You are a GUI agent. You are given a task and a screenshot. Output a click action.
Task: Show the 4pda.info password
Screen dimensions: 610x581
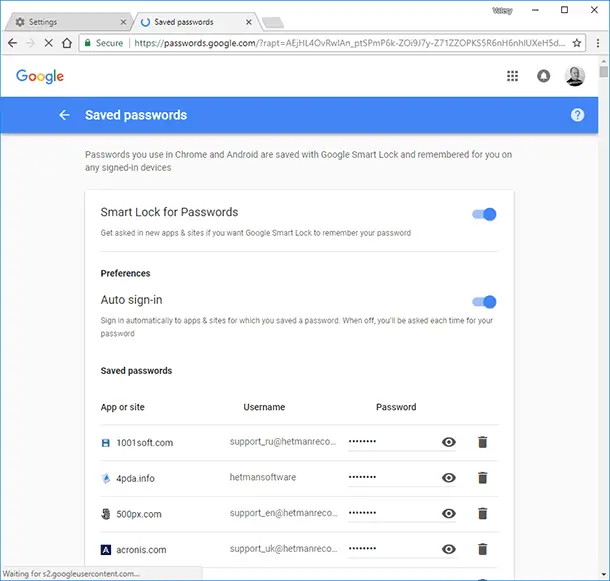(449, 478)
